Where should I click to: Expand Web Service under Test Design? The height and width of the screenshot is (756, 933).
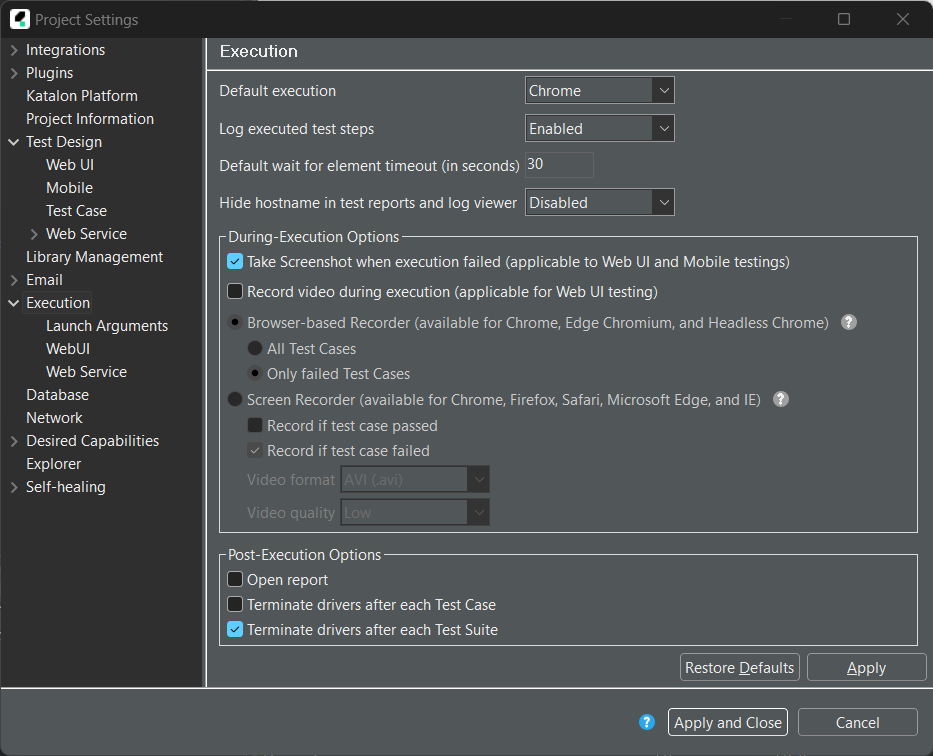click(34, 234)
